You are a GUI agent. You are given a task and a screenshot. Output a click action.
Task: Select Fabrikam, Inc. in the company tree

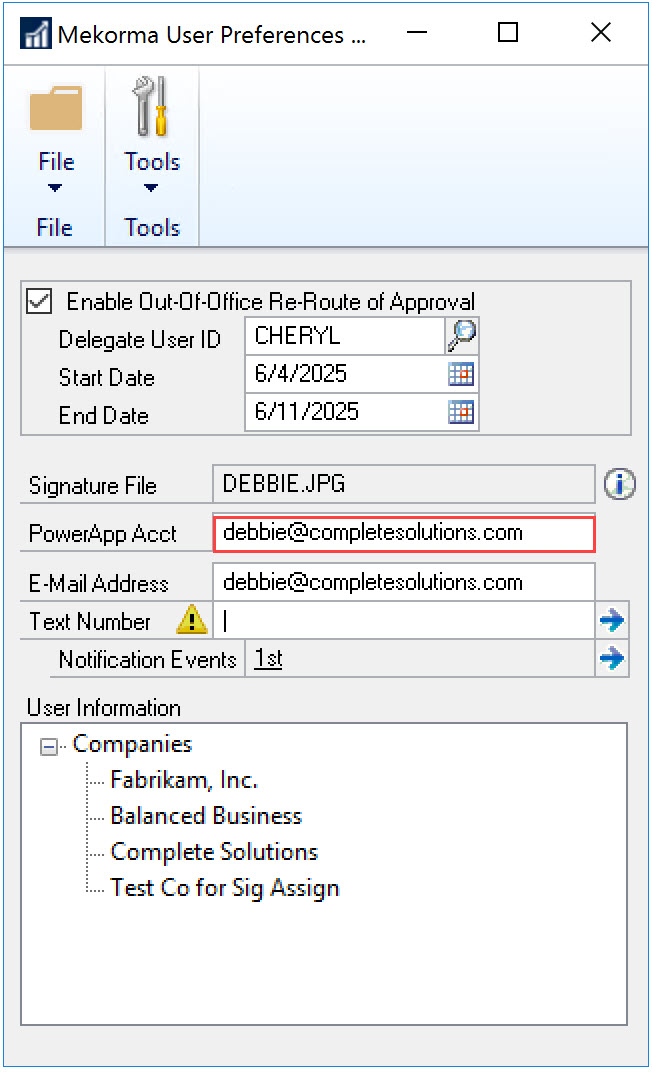coord(184,780)
